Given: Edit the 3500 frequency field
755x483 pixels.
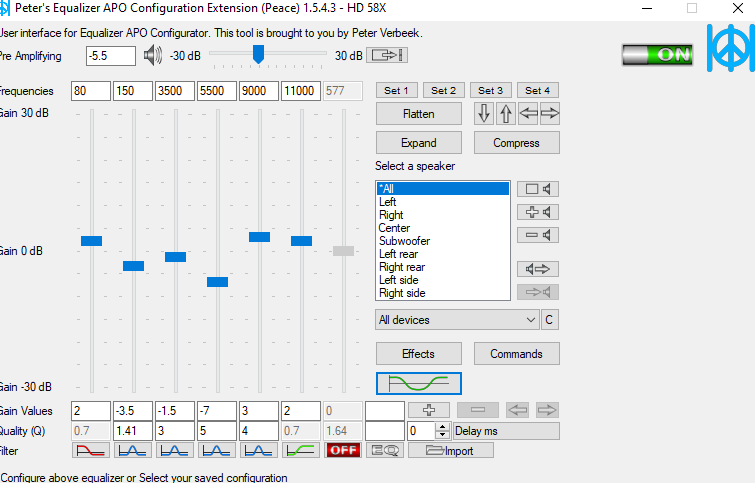Looking at the screenshot, I should pos(175,91).
